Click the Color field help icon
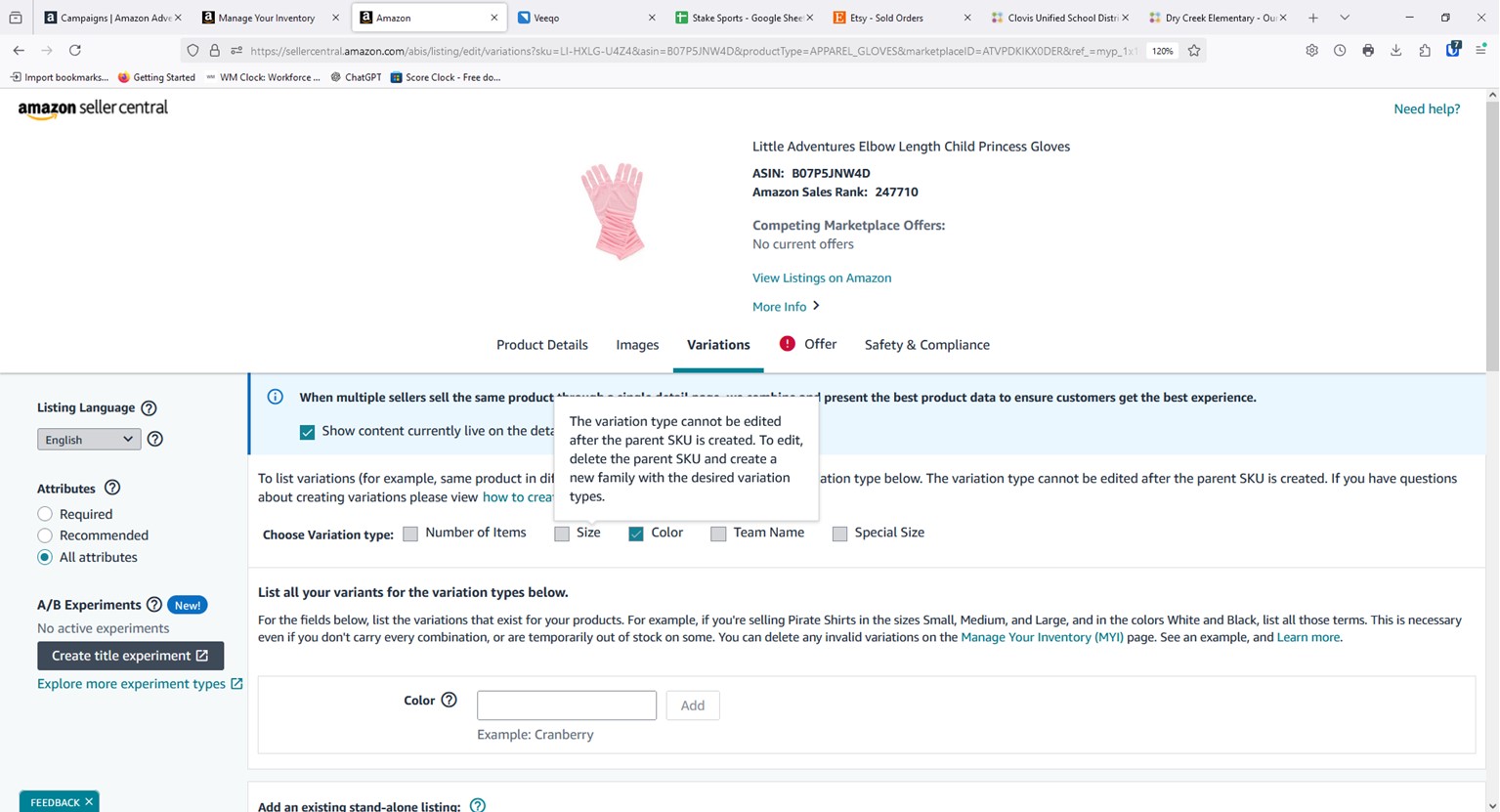Screen dimensions: 1500x812 pos(449,700)
